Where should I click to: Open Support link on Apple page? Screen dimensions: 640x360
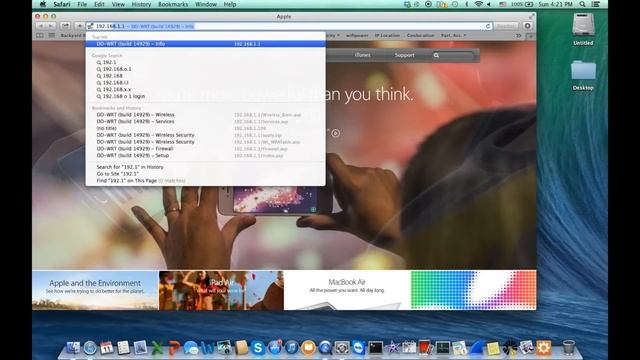[404, 55]
